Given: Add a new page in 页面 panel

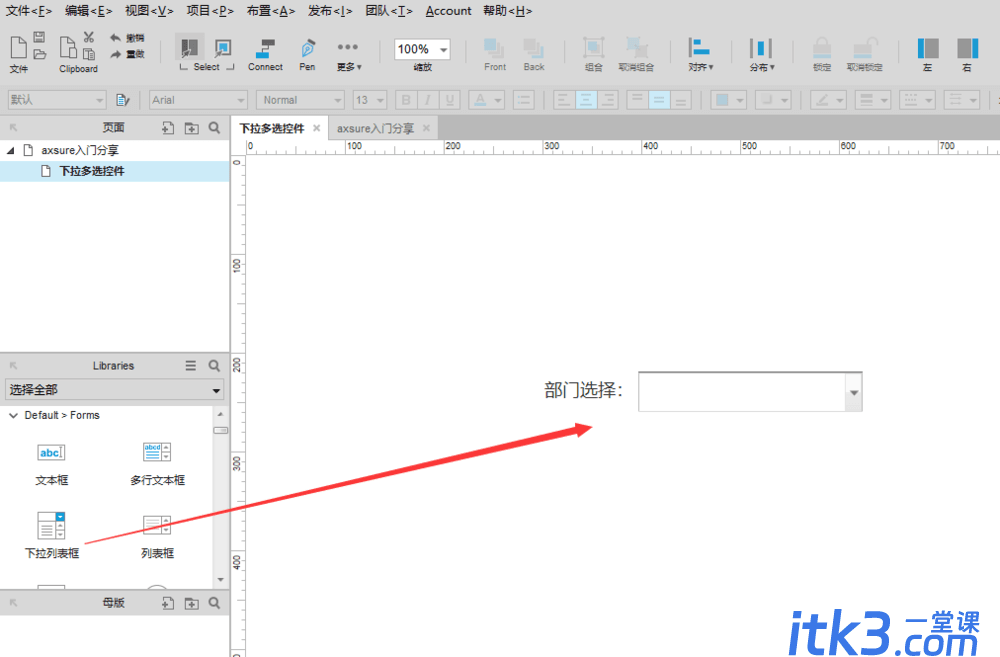Looking at the screenshot, I should (x=168, y=128).
